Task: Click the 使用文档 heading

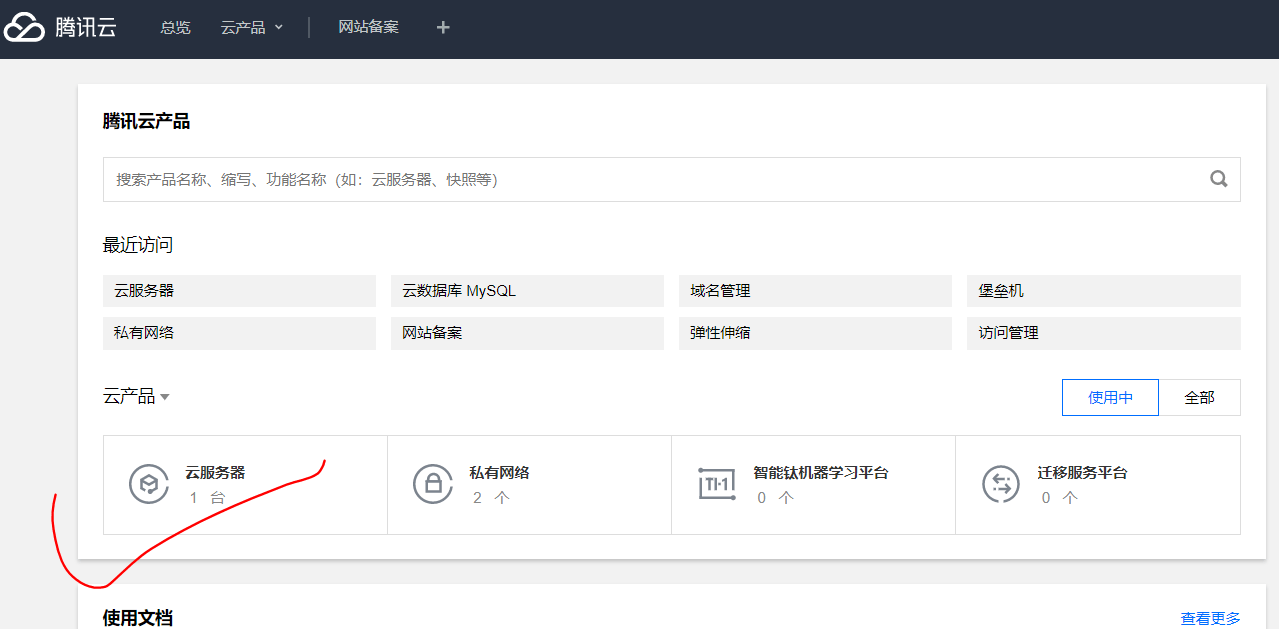Action: coord(138,618)
